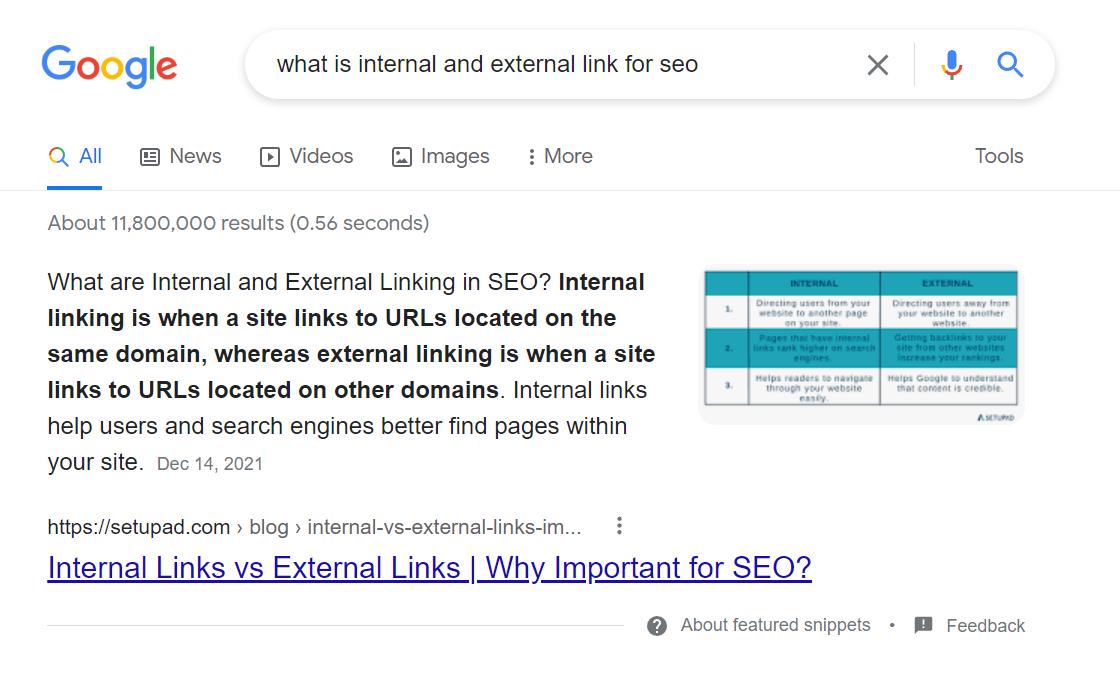Click the Videos tab play icon
Image resolution: width=1120 pixels, height=694 pixels.
270,156
